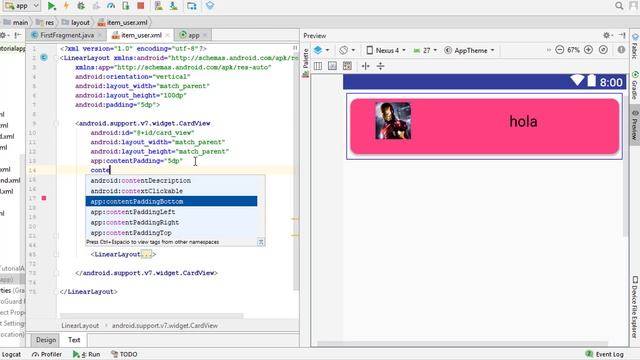Open the orientation dropdown in preview
The image size is (640, 360).
[x=347, y=50]
